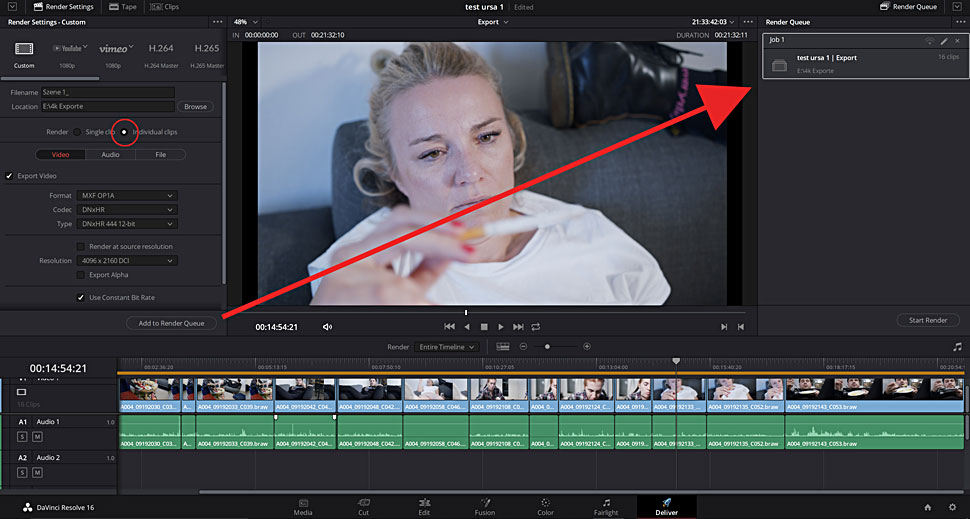Viewport: 970px width, 519px height.
Task: Go to previous clip in viewer
Action: (x=740, y=327)
